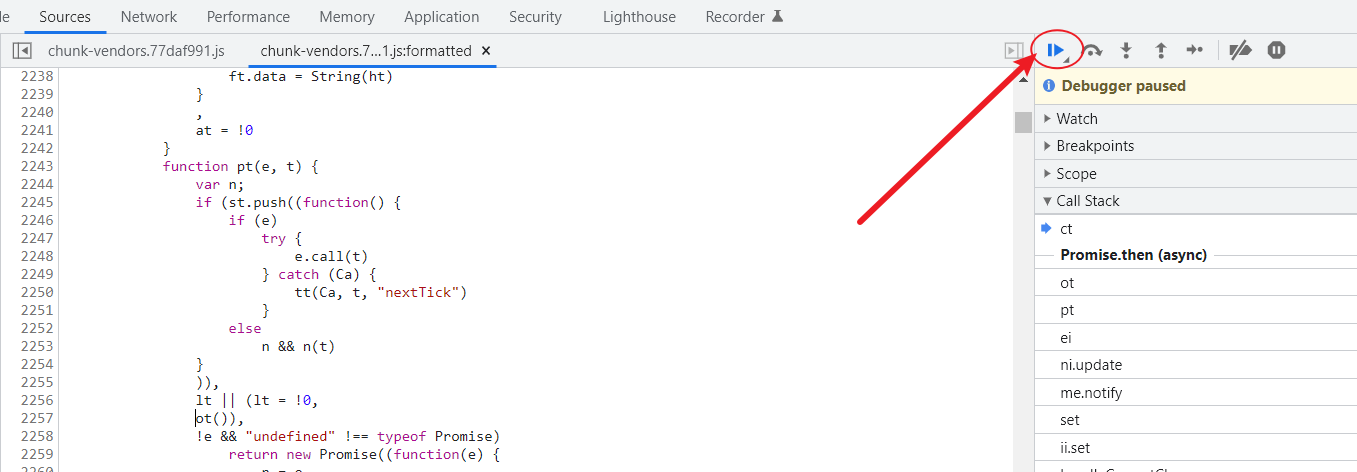Viewport: 1357px width, 472px height.
Task: Open the Recorder panel
Action: (735, 17)
